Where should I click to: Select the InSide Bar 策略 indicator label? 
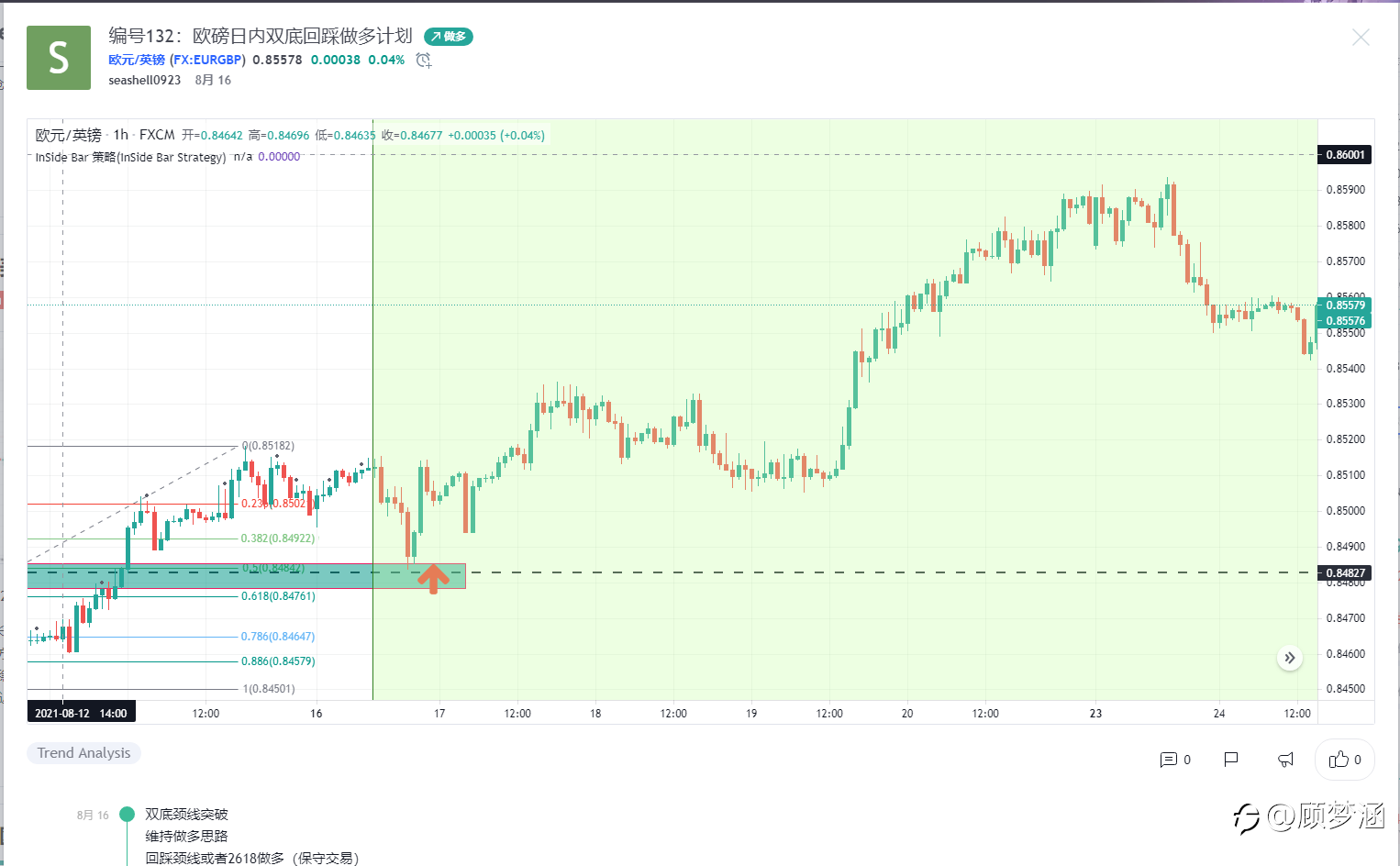click(130, 157)
